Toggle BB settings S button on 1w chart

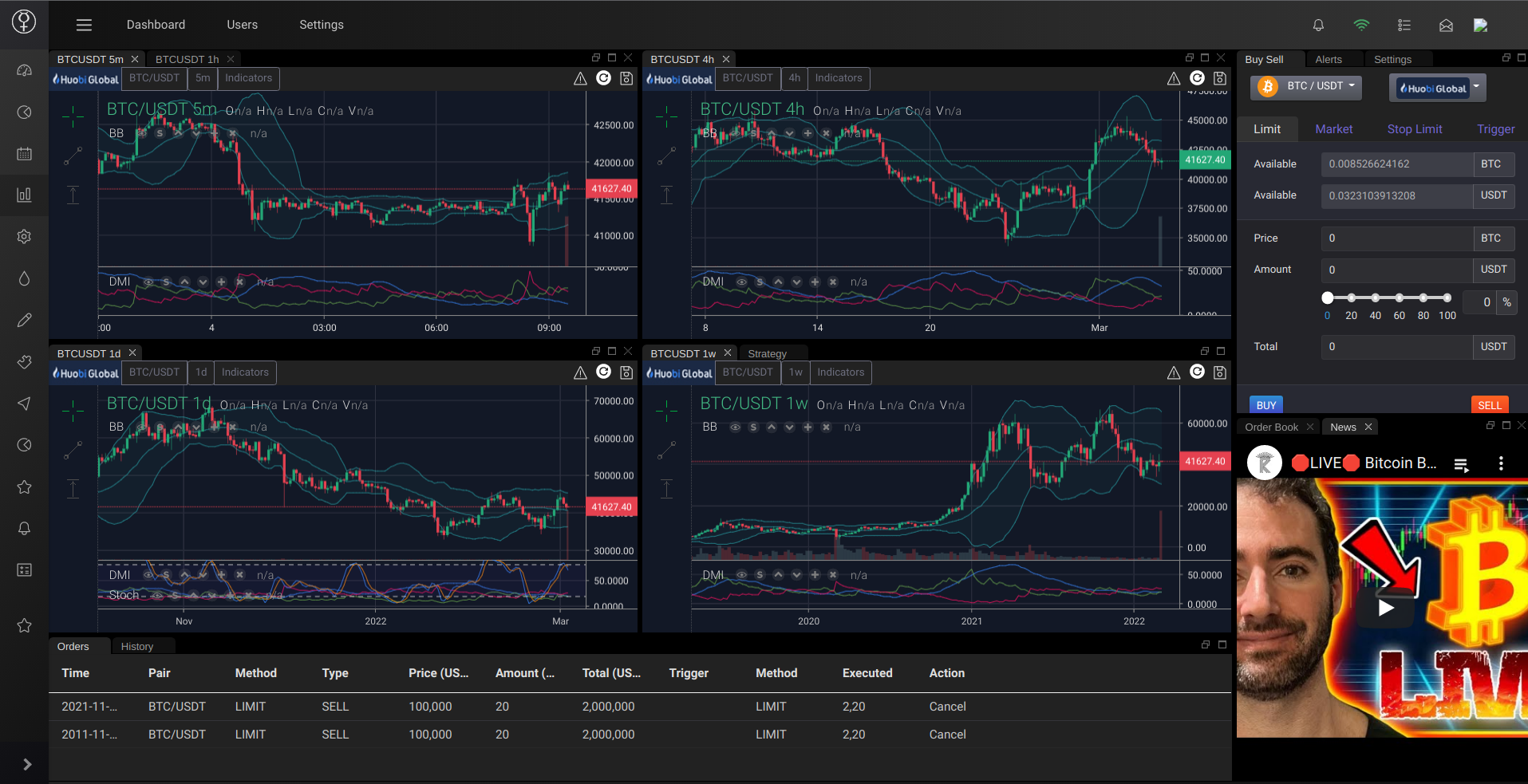click(x=753, y=427)
